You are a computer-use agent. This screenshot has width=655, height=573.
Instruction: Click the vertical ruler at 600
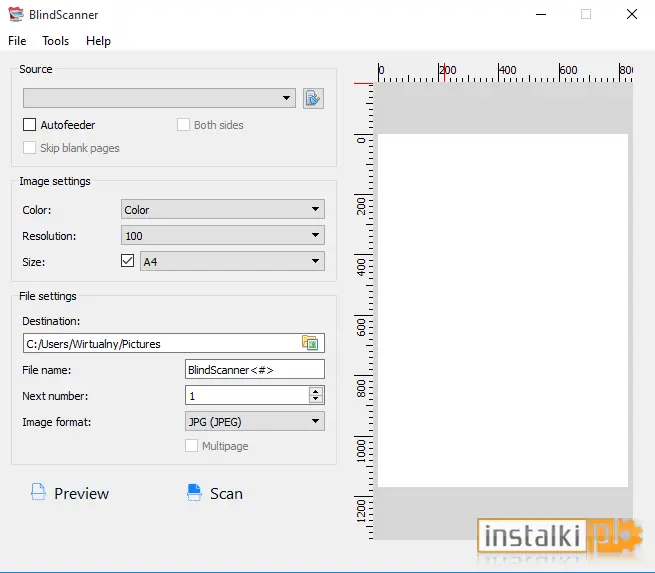[361, 327]
